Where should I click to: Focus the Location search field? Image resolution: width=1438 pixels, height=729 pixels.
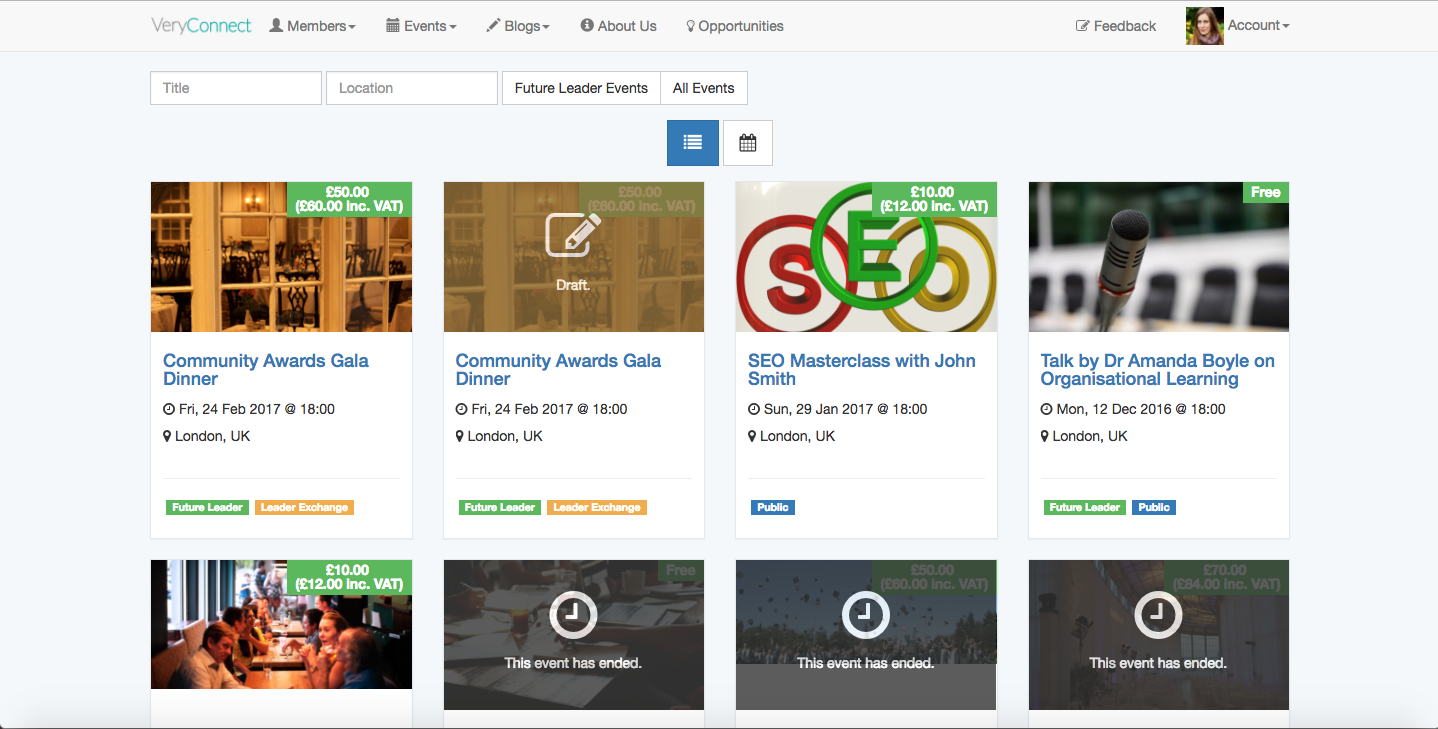pyautogui.click(x=412, y=88)
